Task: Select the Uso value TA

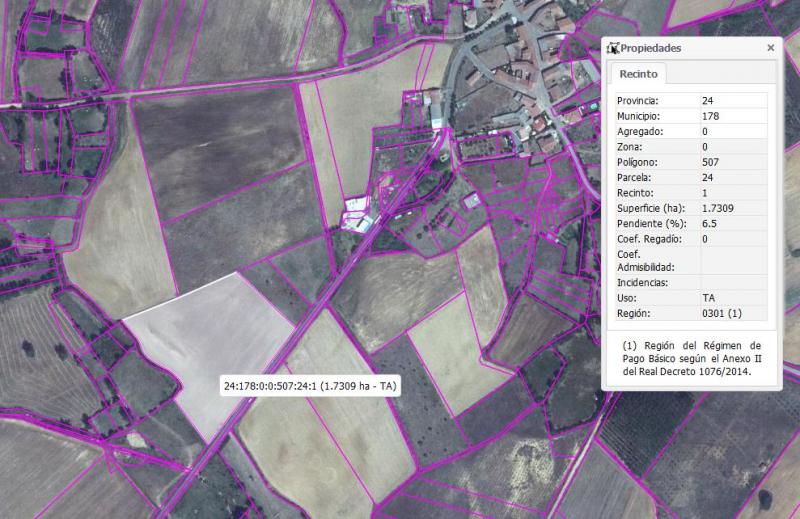Action: pos(708,299)
